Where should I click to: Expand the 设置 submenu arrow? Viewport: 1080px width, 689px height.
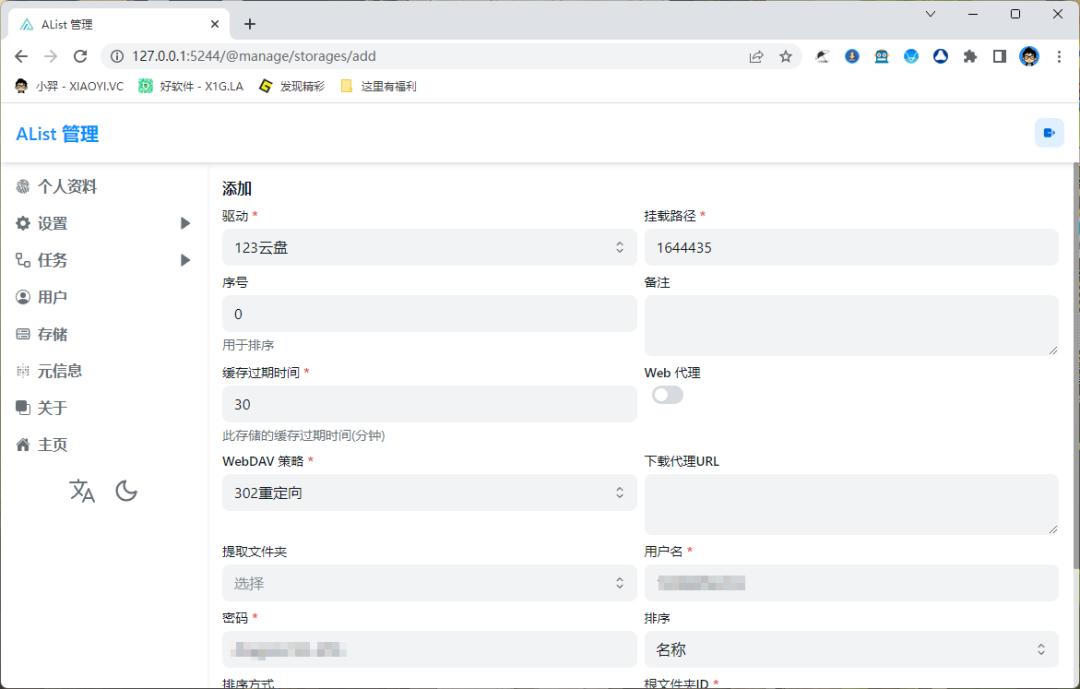pos(185,223)
